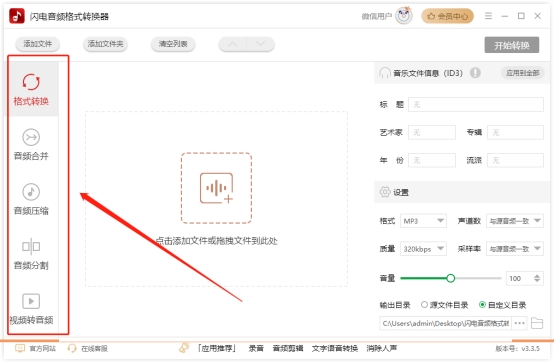Open the 消除人声 link
This screenshot has width=554, height=363.
click(x=382, y=348)
